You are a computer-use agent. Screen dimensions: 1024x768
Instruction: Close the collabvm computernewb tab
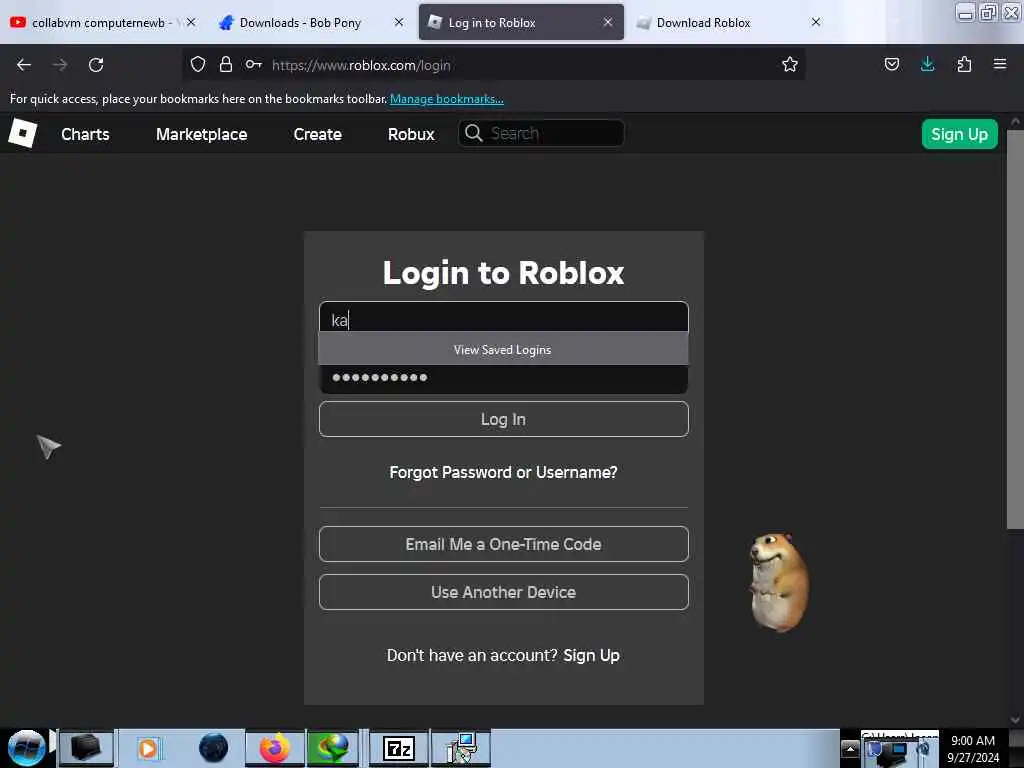click(191, 22)
